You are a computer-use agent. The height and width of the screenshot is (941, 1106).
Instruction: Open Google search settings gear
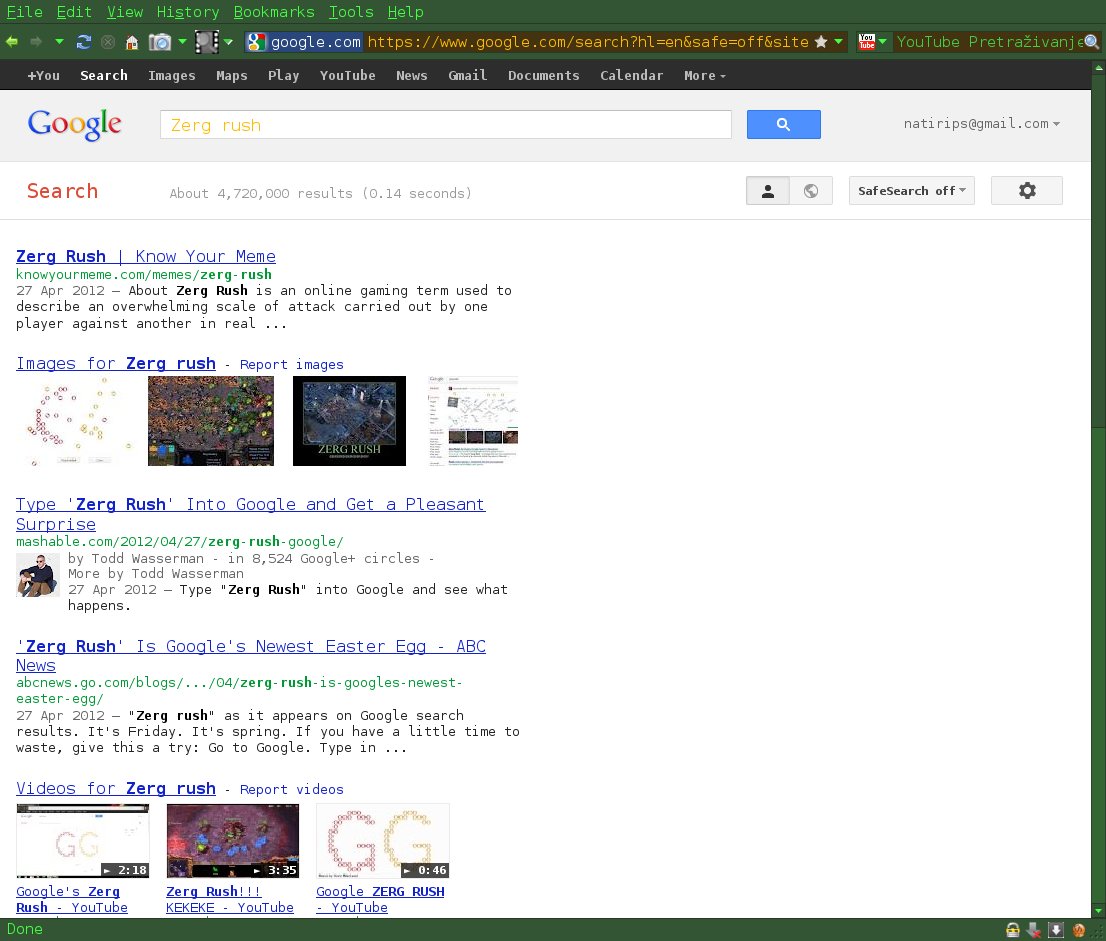(x=1026, y=191)
